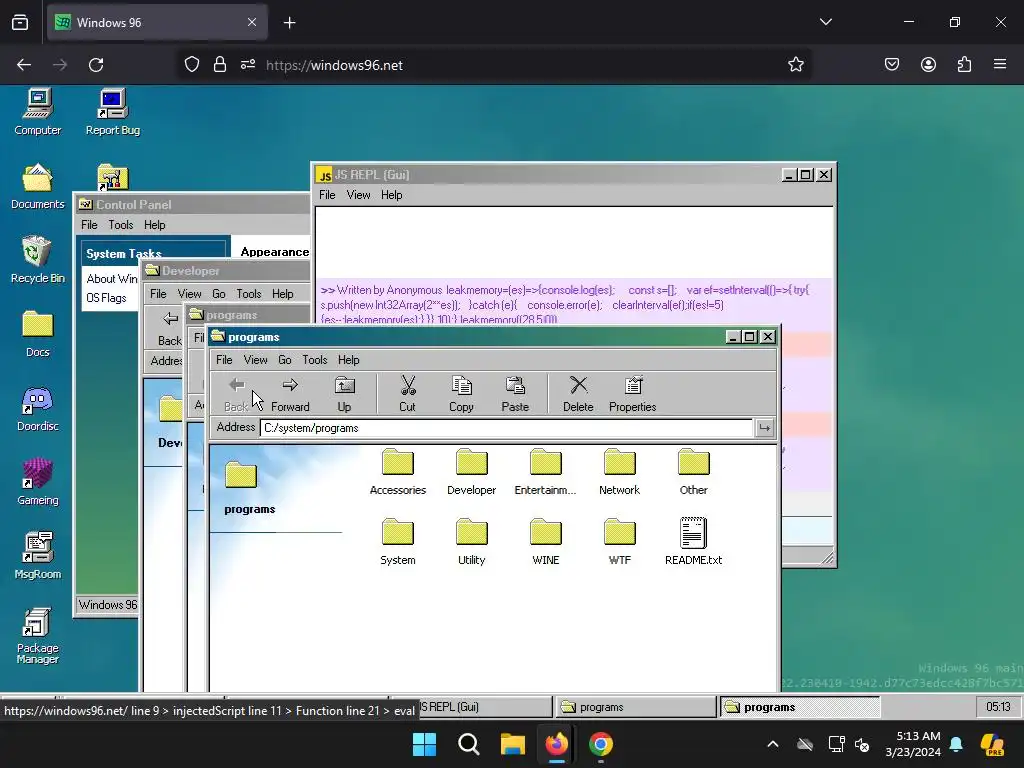1024x768 pixels.
Task: Open Firefox extensions button
Action: [964, 64]
